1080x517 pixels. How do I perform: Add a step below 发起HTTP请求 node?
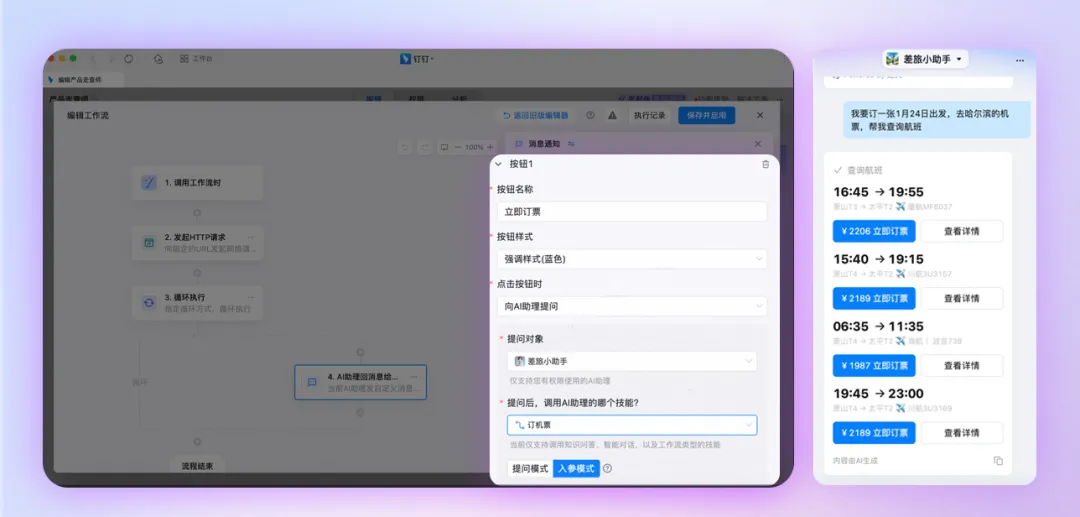pyautogui.click(x=197, y=273)
